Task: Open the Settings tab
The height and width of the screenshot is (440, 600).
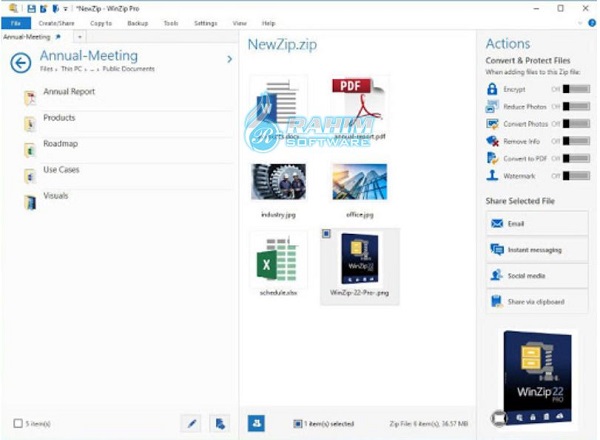Action: pos(205,23)
